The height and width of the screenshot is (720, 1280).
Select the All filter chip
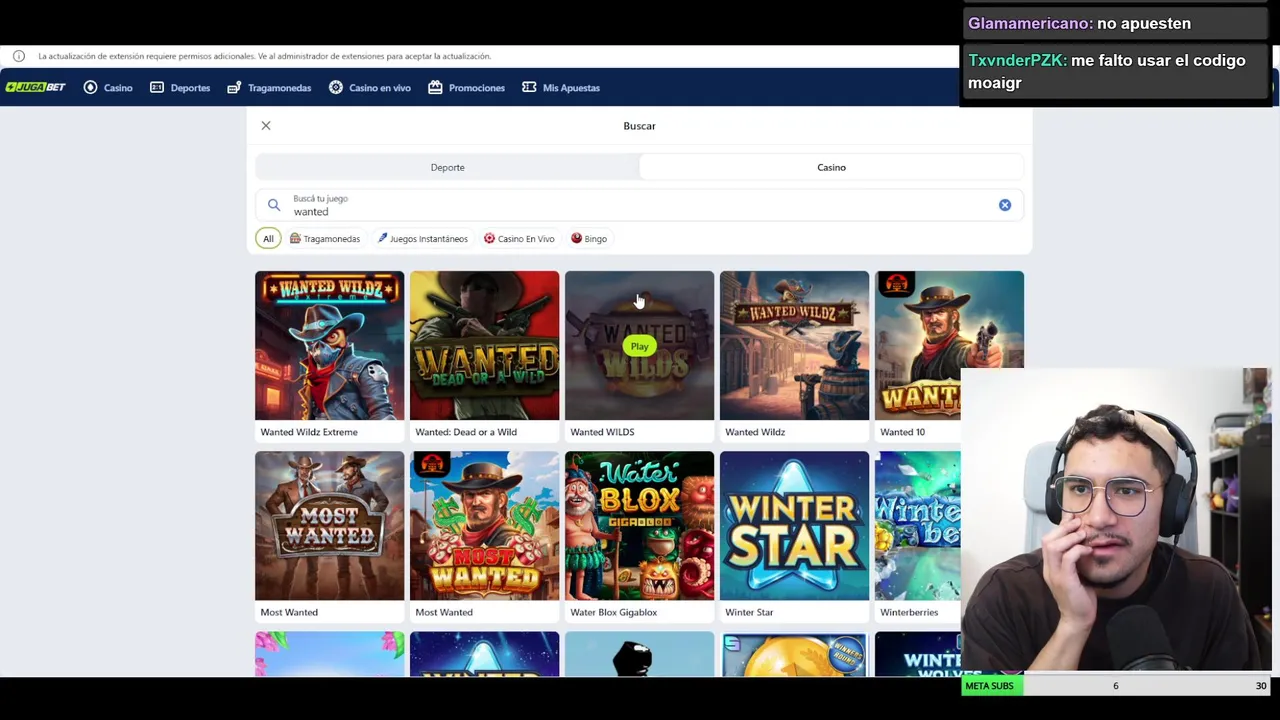pyautogui.click(x=268, y=239)
